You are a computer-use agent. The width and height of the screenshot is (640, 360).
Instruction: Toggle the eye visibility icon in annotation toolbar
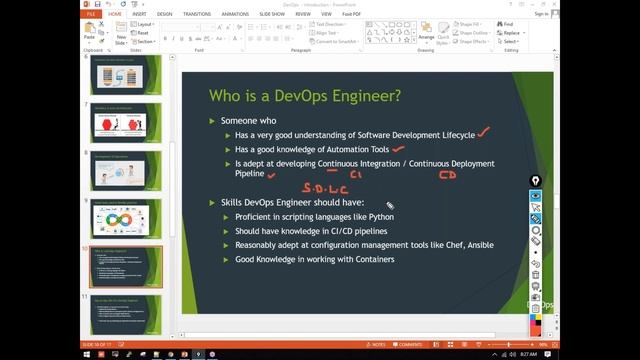click(x=536, y=196)
